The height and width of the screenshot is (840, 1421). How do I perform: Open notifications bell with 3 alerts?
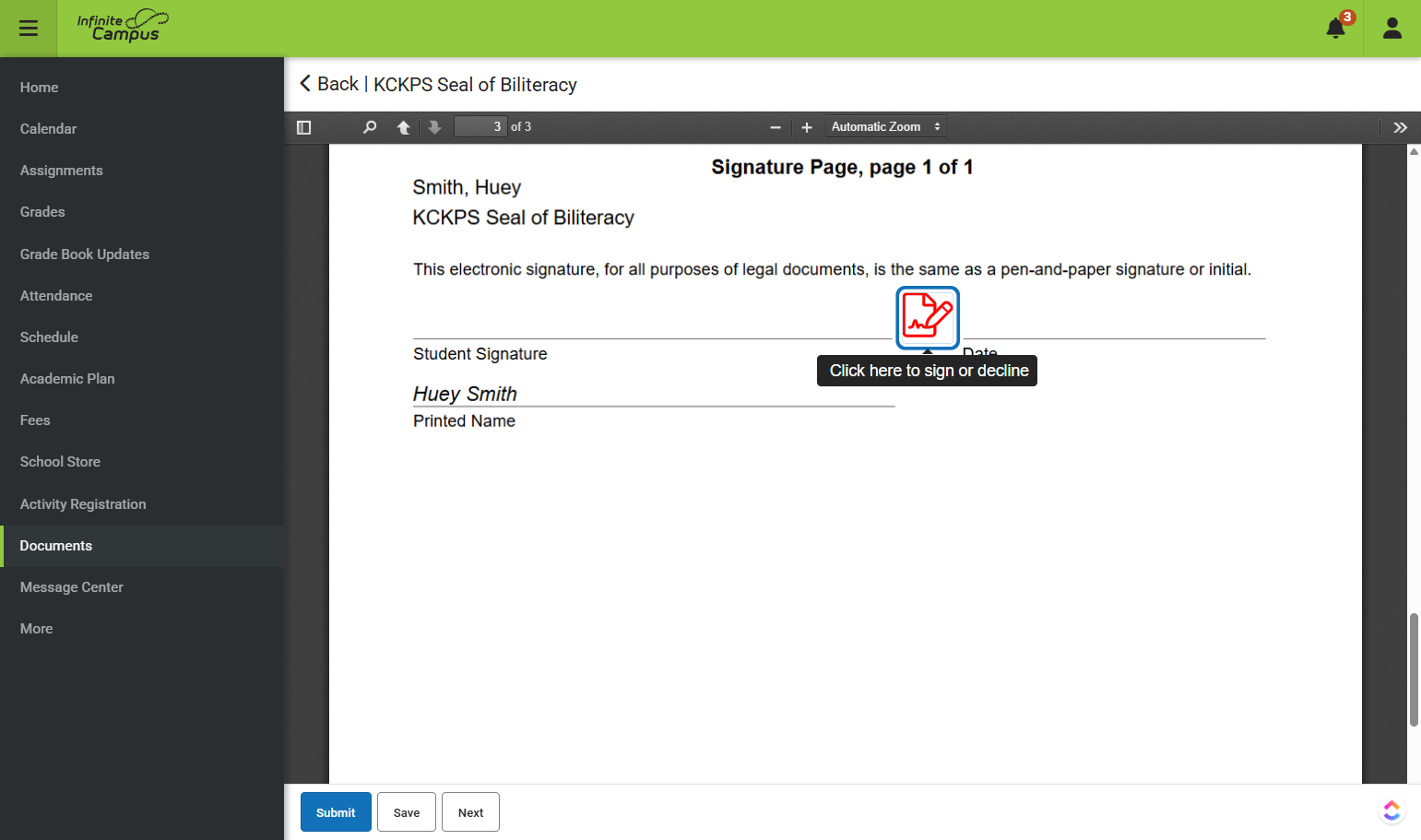tap(1336, 28)
